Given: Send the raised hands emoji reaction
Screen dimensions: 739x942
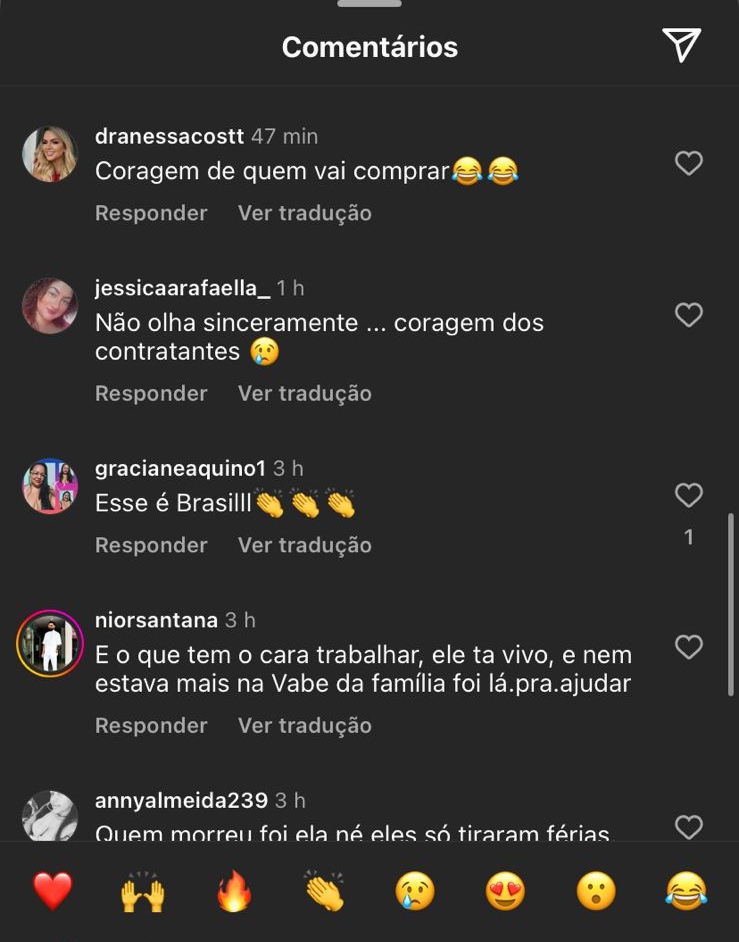Looking at the screenshot, I should [142, 890].
